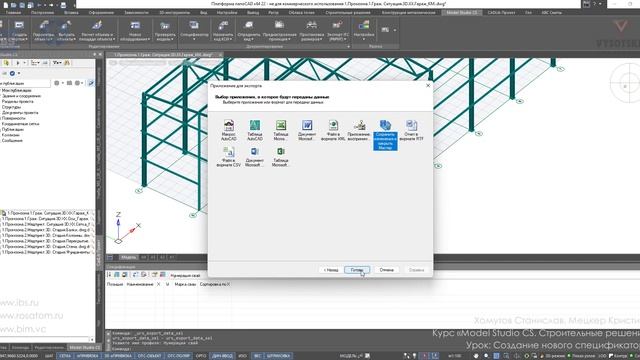640x360 pixels.
Task: Go back with the Назад button
Action: click(x=331, y=270)
